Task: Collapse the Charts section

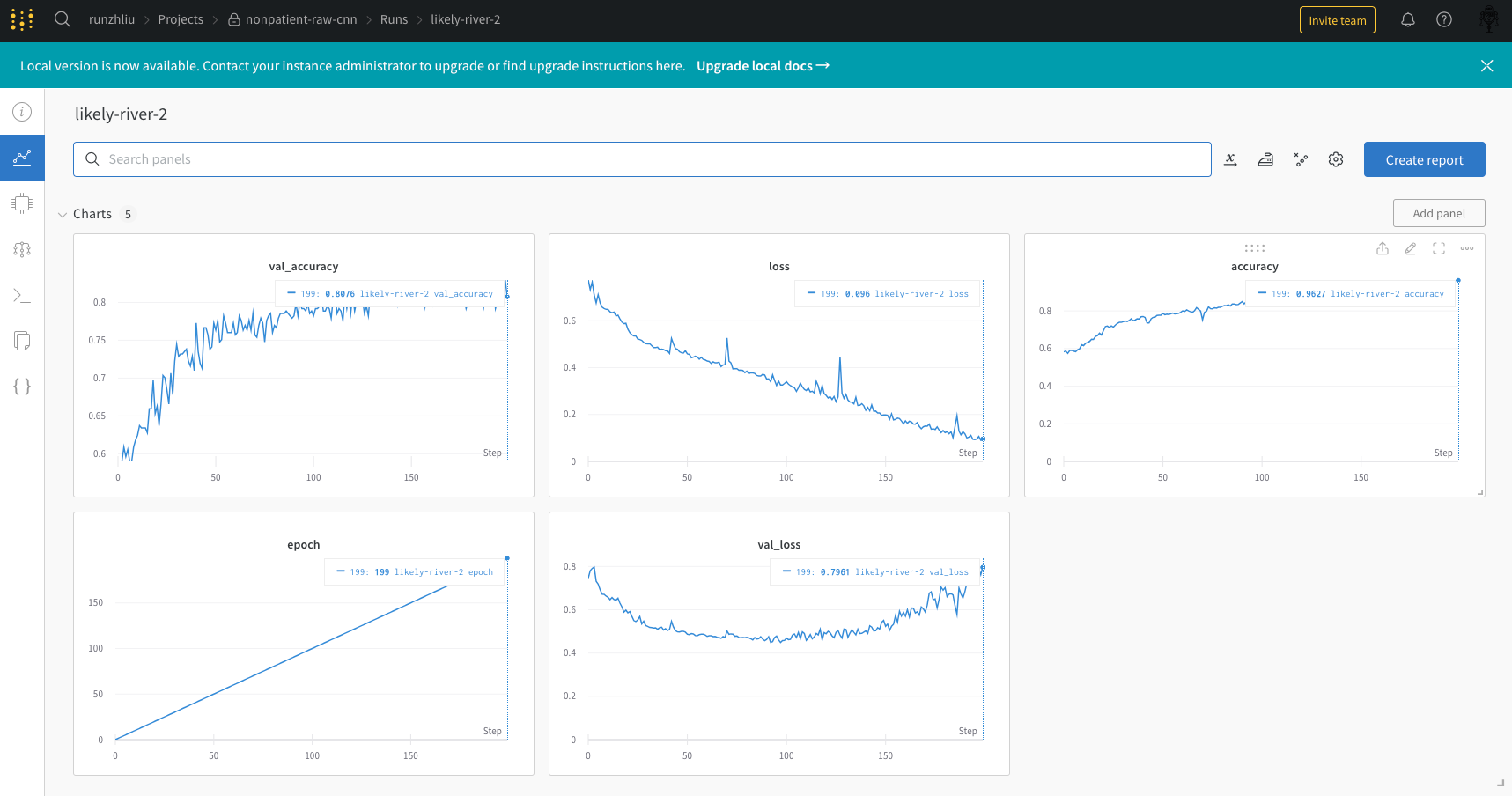Action: pos(63,215)
